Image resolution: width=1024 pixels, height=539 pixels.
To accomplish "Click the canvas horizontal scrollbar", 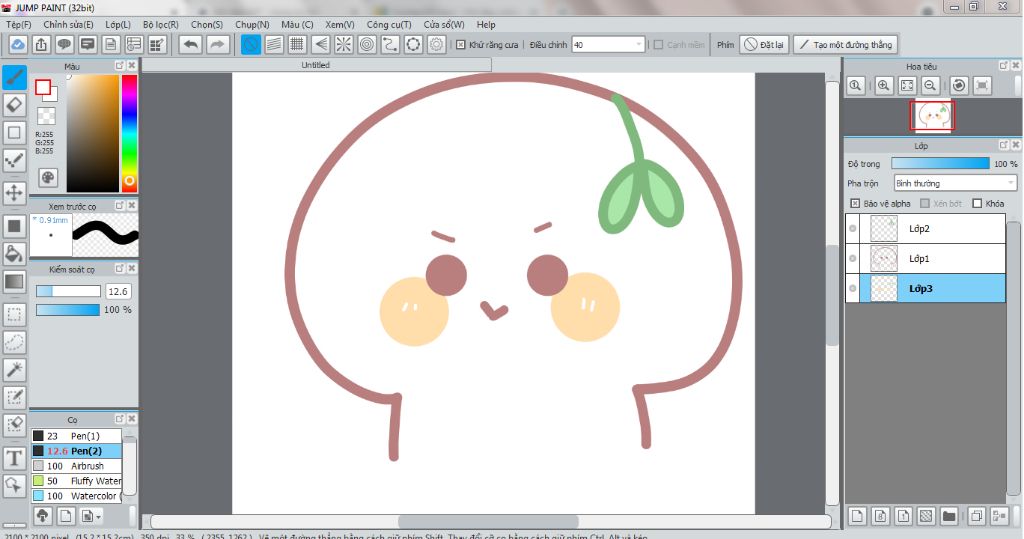I will [488, 521].
